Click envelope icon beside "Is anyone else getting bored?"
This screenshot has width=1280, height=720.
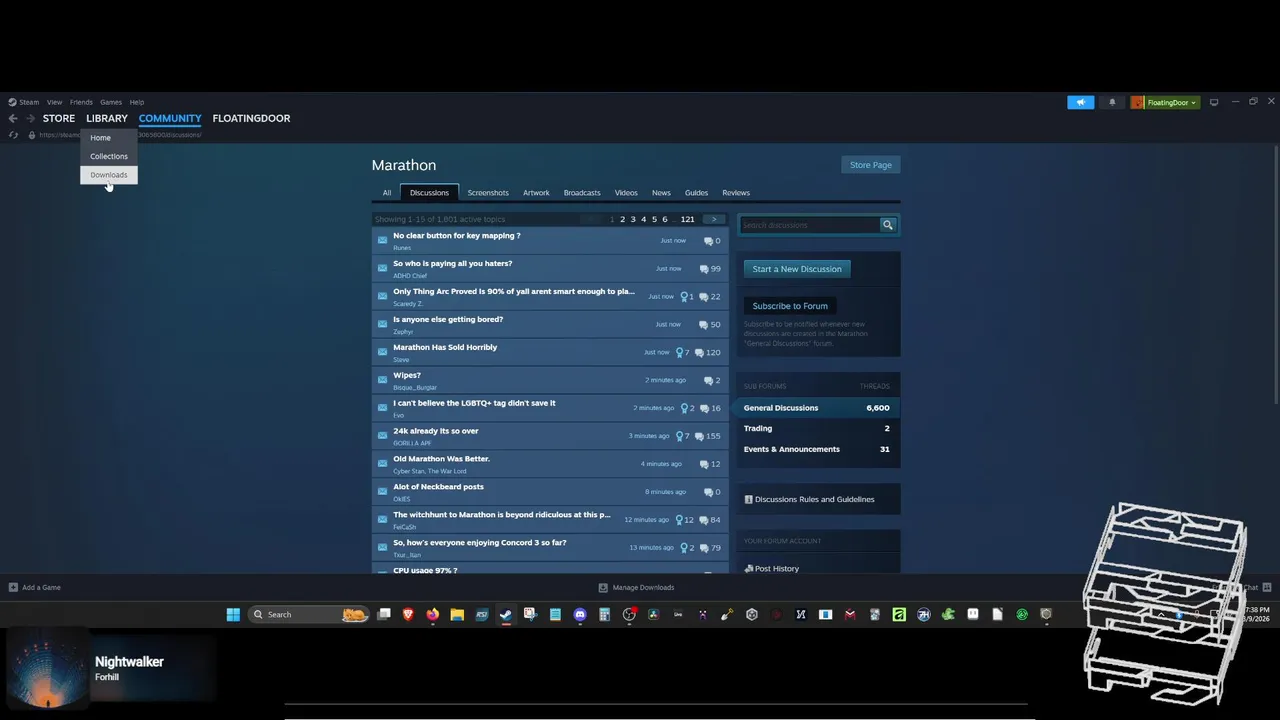tap(382, 324)
